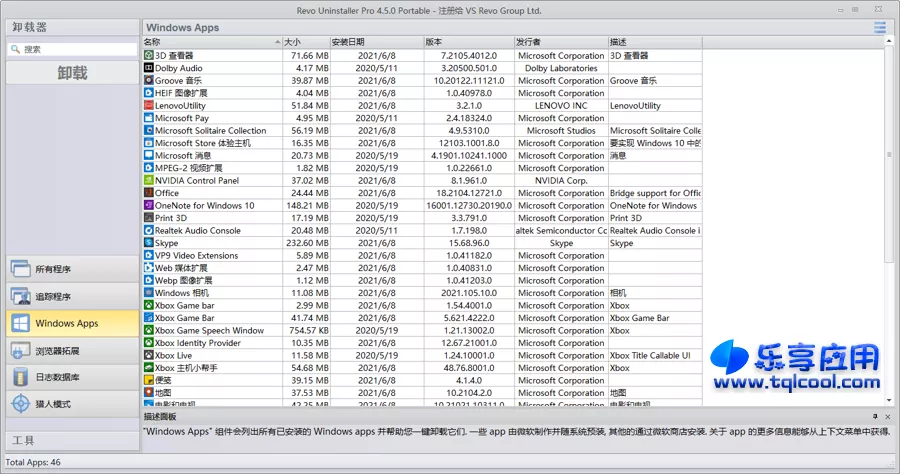
Task: Click the Dolby Audio app icon
Action: pyautogui.click(x=149, y=68)
